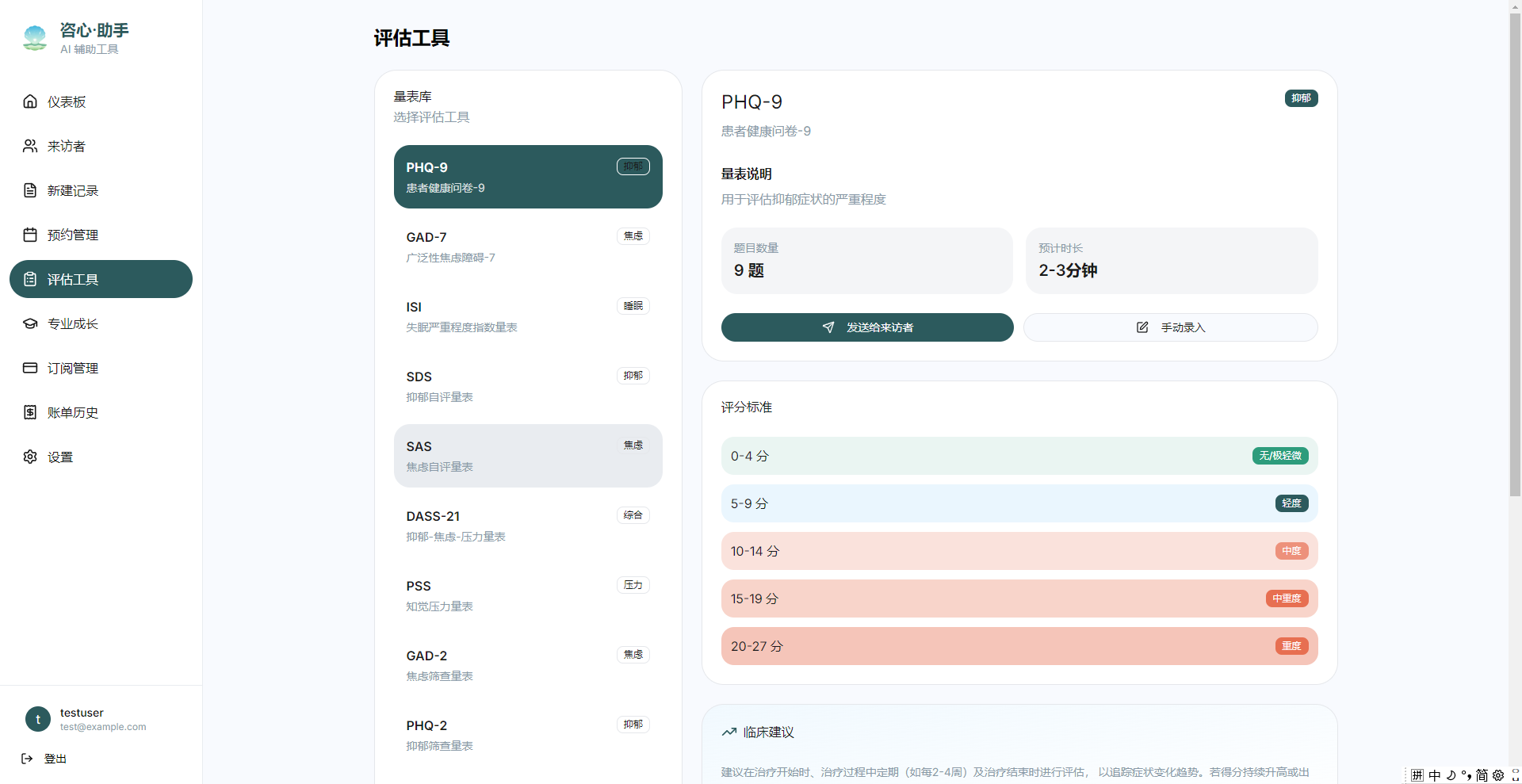Viewport: 1522px width, 784px height.
Task: Open the subscription card icon
Action: click(x=30, y=368)
